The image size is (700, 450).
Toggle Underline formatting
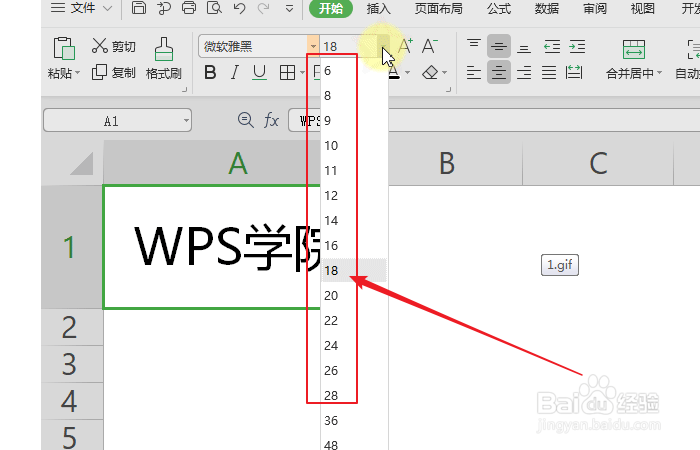(x=259, y=72)
